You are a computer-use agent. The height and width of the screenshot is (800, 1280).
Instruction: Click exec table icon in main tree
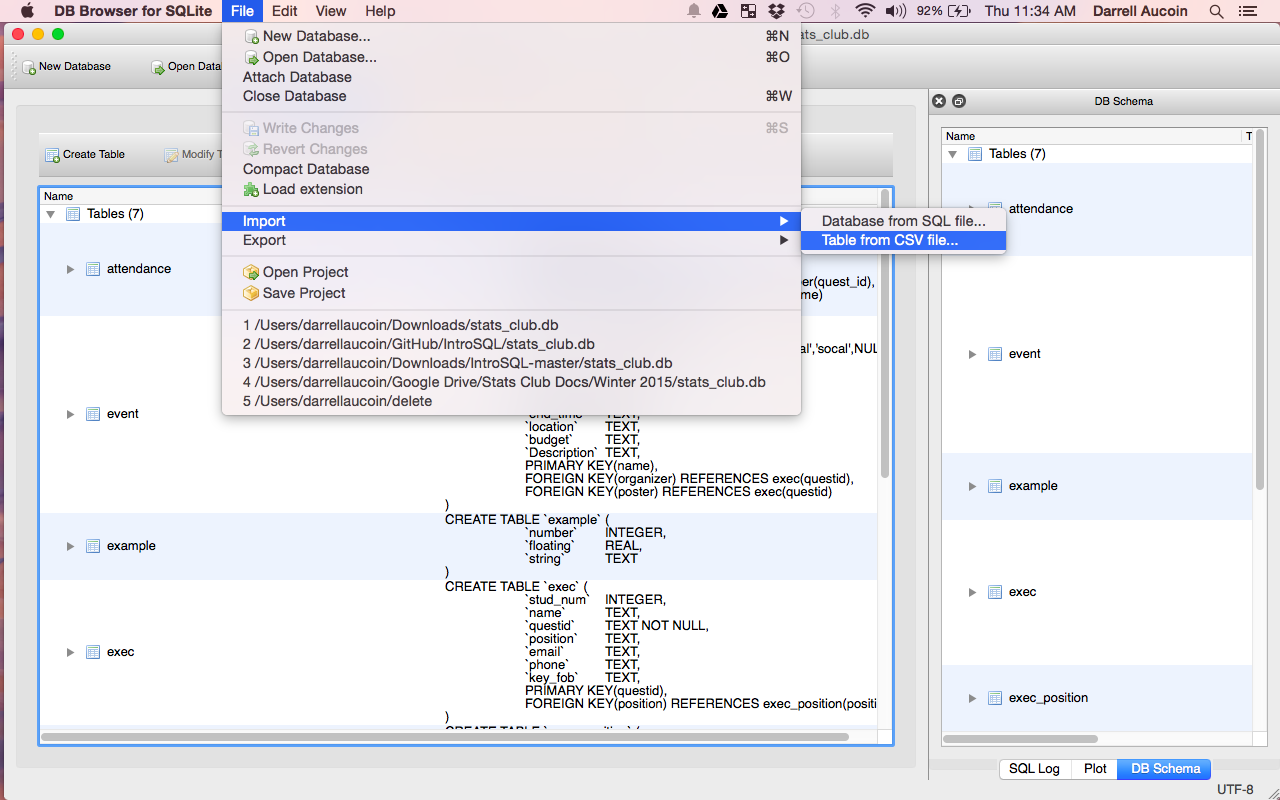[x=93, y=652]
